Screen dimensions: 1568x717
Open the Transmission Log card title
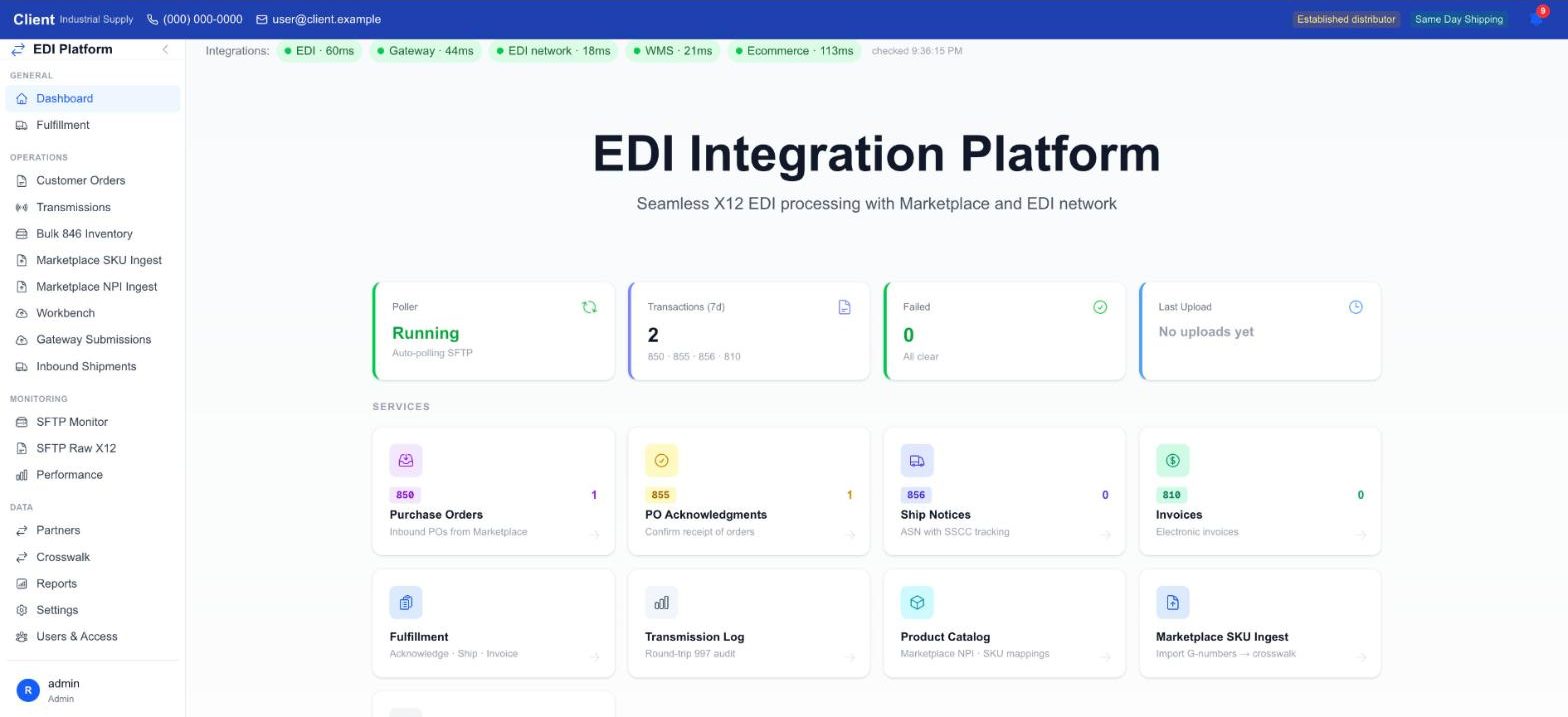[x=695, y=637]
